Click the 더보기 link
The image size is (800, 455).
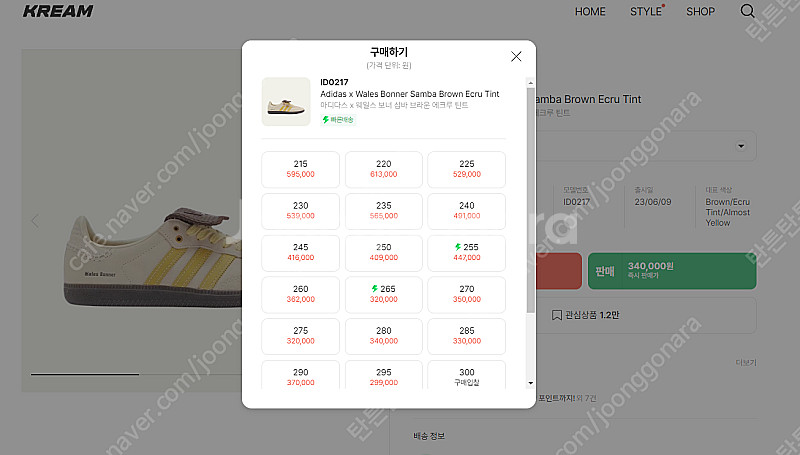(746, 362)
